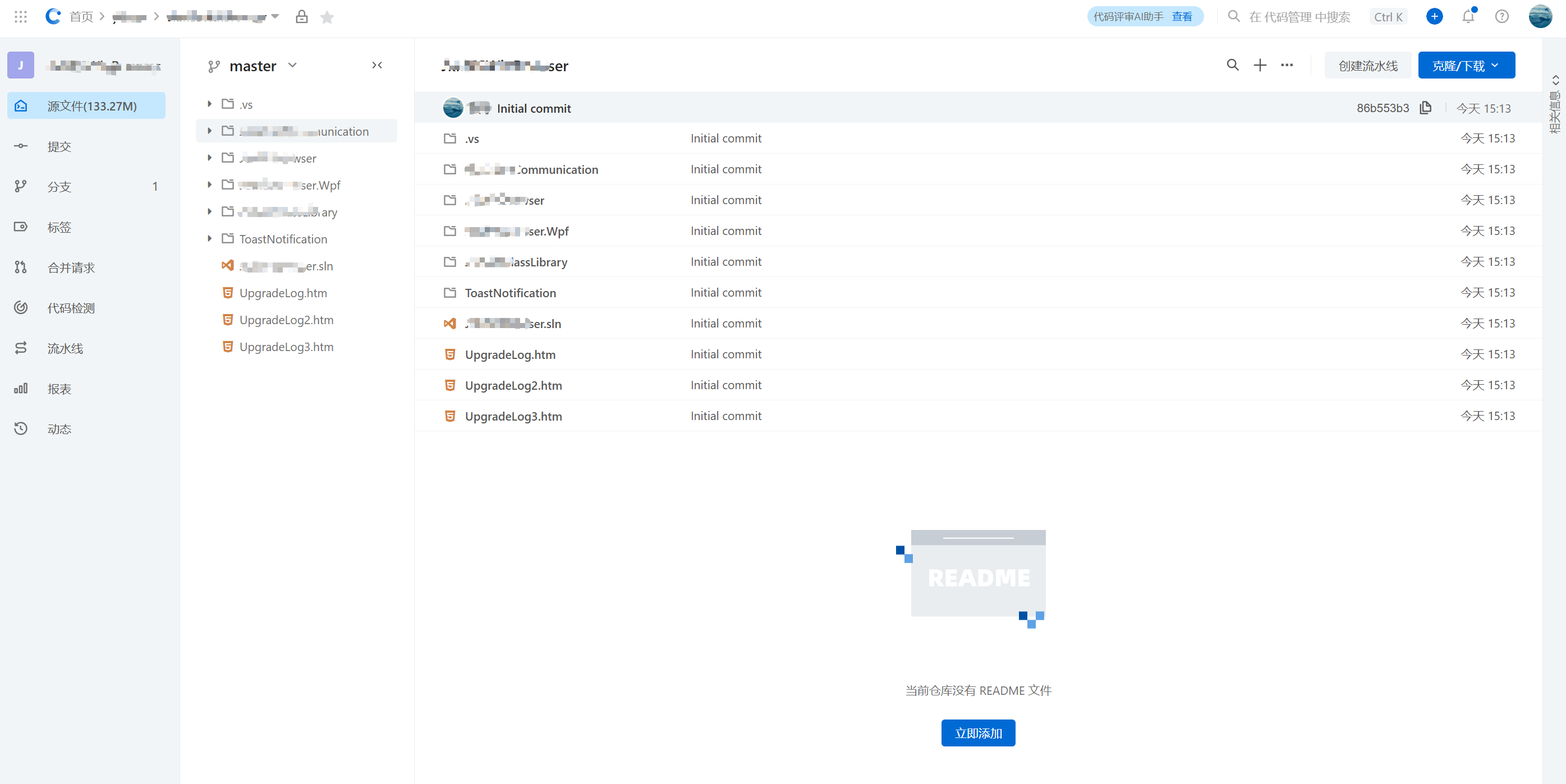Go to the 流水线 sidebar section
This screenshot has height=784, width=1566.
(65, 348)
